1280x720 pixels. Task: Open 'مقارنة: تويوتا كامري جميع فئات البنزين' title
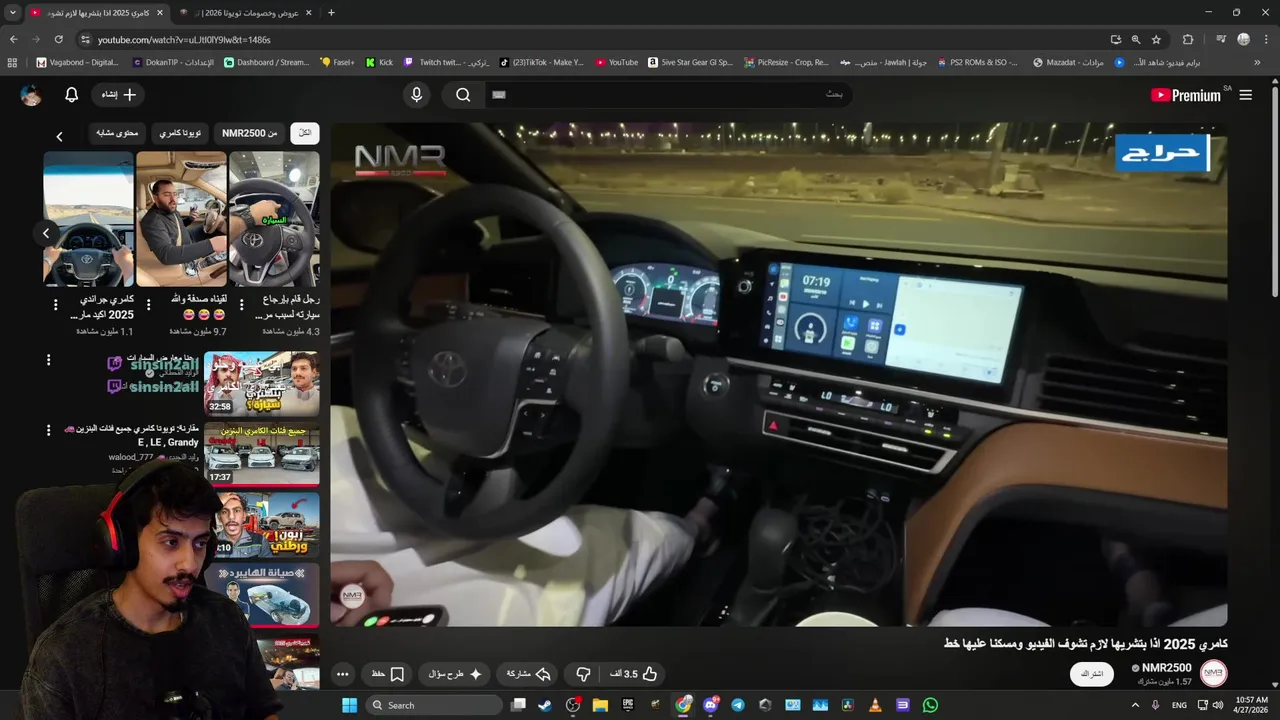pos(132,435)
